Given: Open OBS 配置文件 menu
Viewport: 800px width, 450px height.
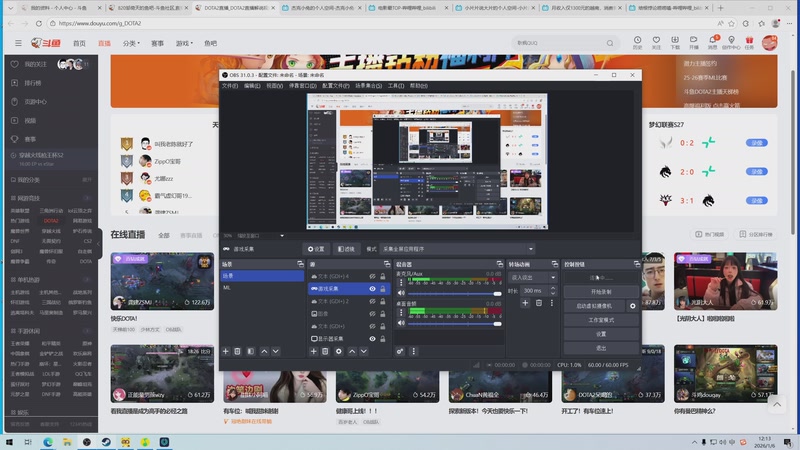Looking at the screenshot, I should click(336, 86).
